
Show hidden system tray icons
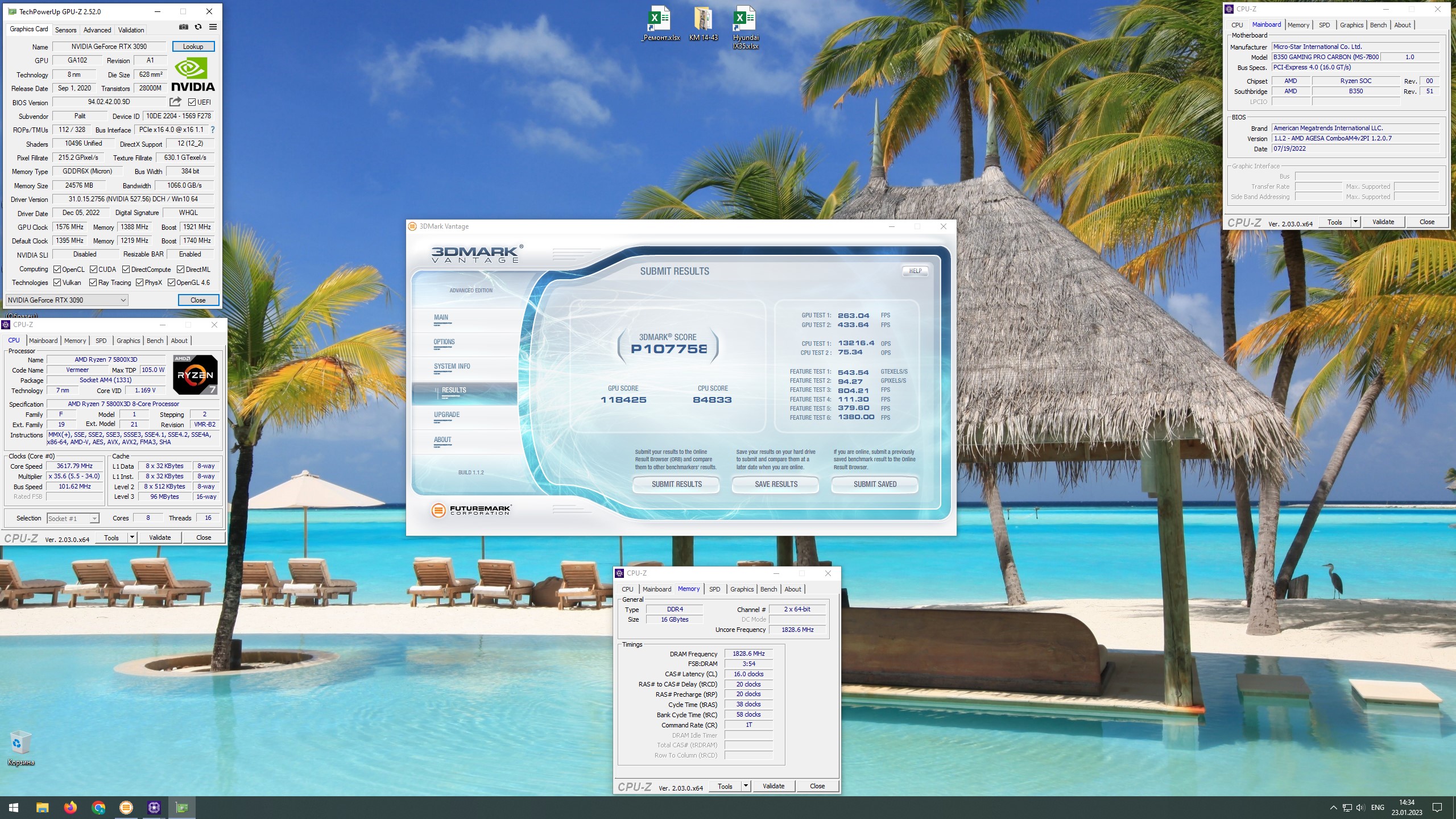1333,808
